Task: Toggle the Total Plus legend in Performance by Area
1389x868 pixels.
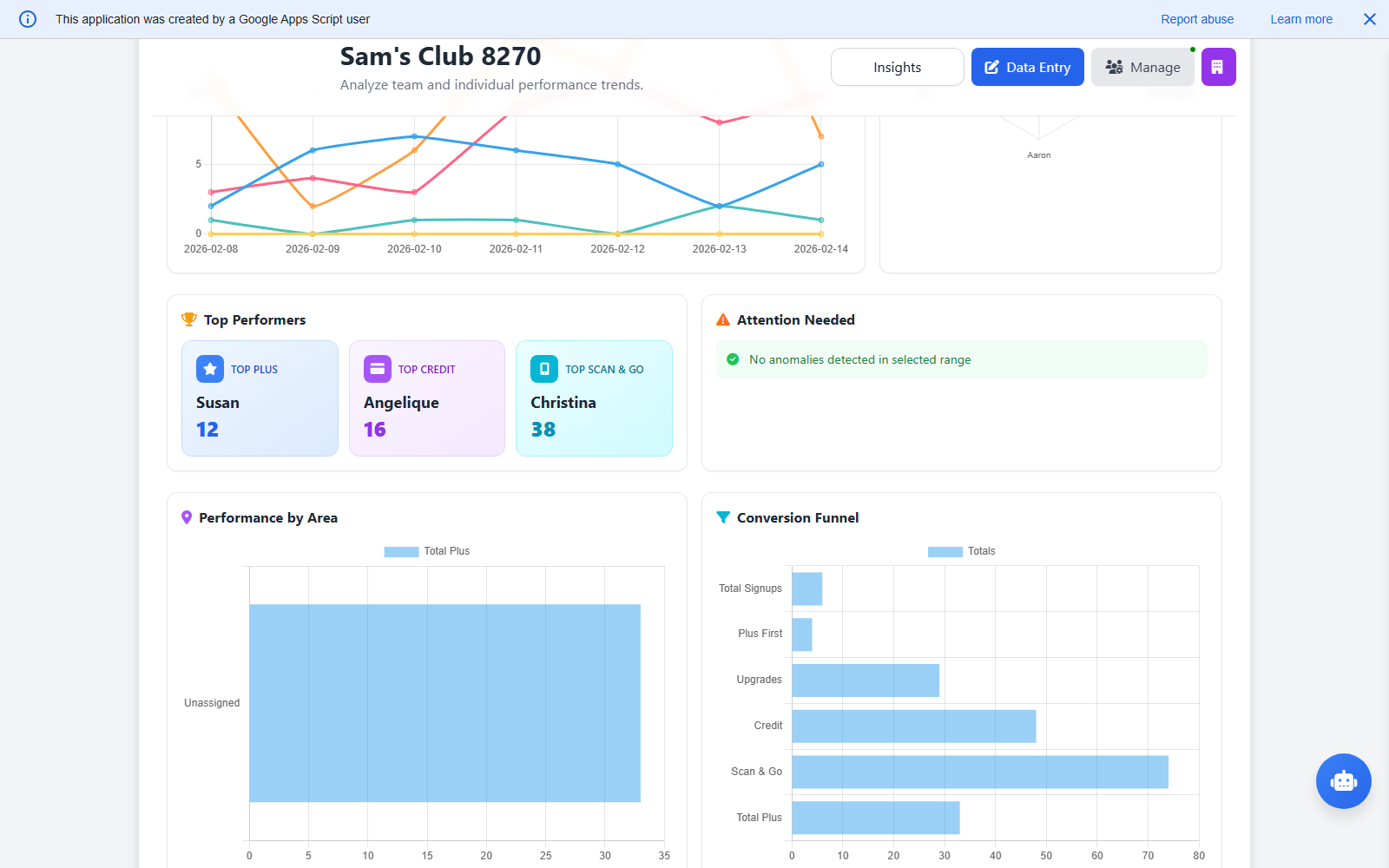Action: (x=426, y=550)
